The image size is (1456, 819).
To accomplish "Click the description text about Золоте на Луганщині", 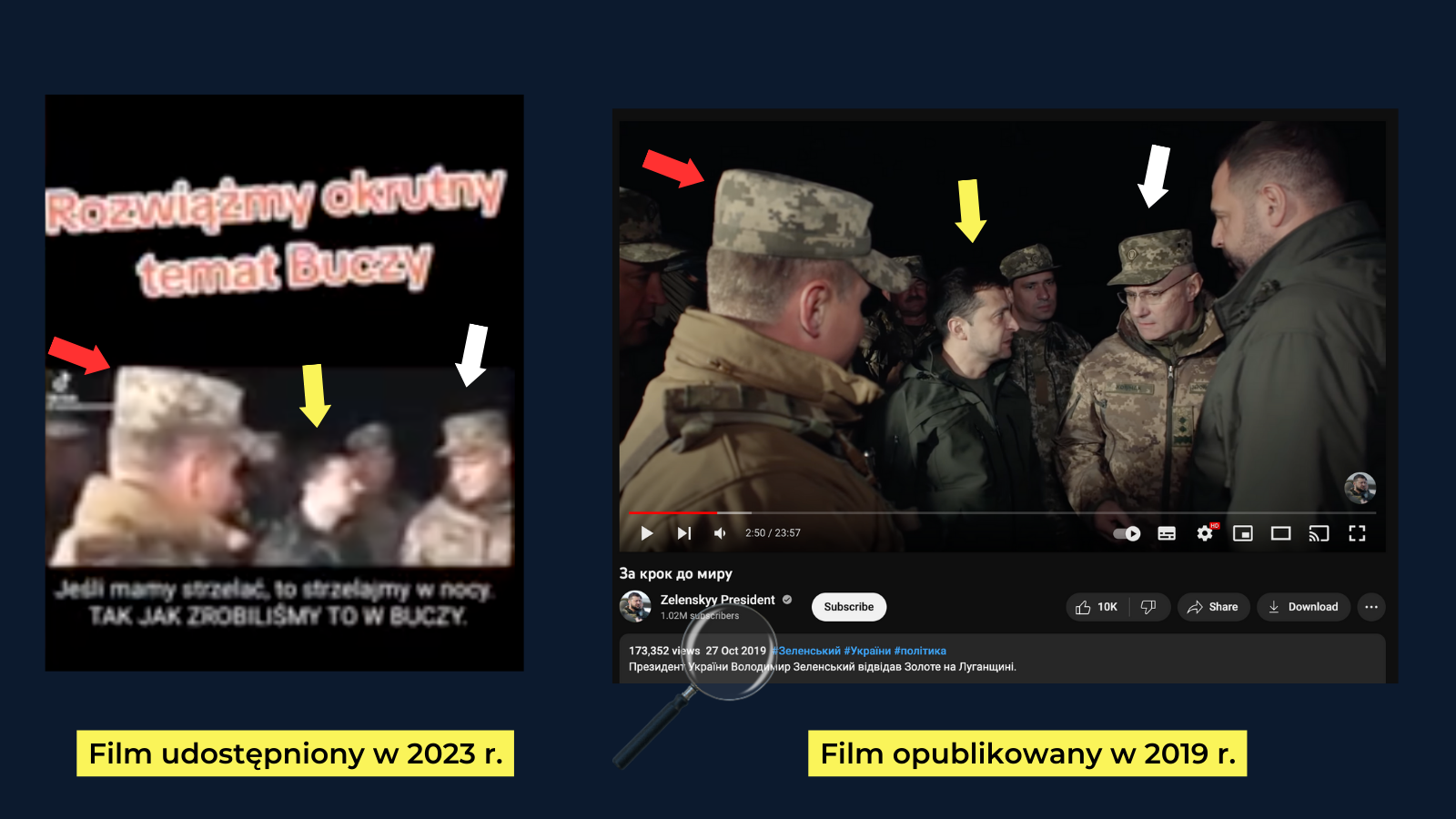I will tap(823, 667).
